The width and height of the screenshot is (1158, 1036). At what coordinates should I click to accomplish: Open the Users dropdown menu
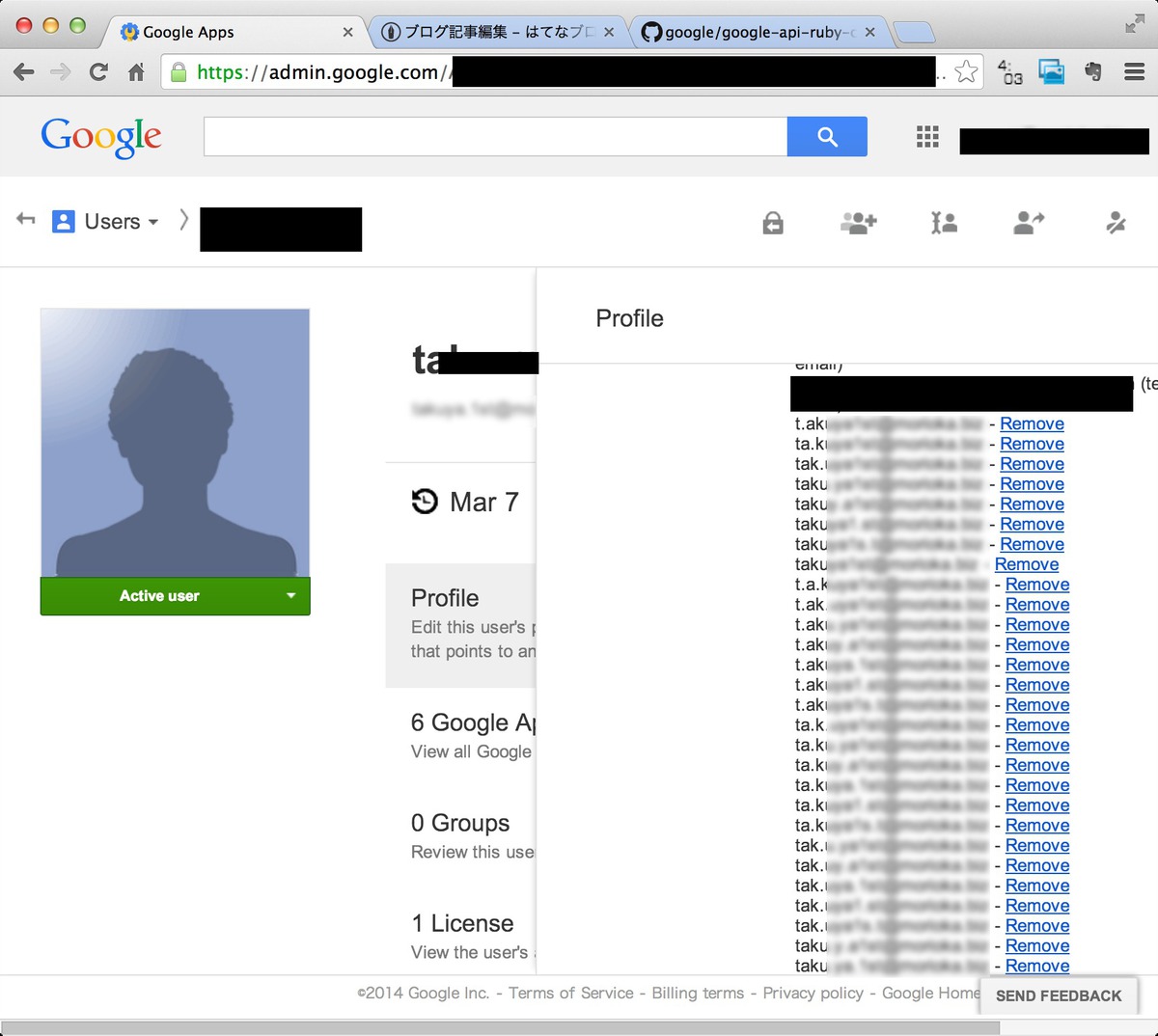121,222
